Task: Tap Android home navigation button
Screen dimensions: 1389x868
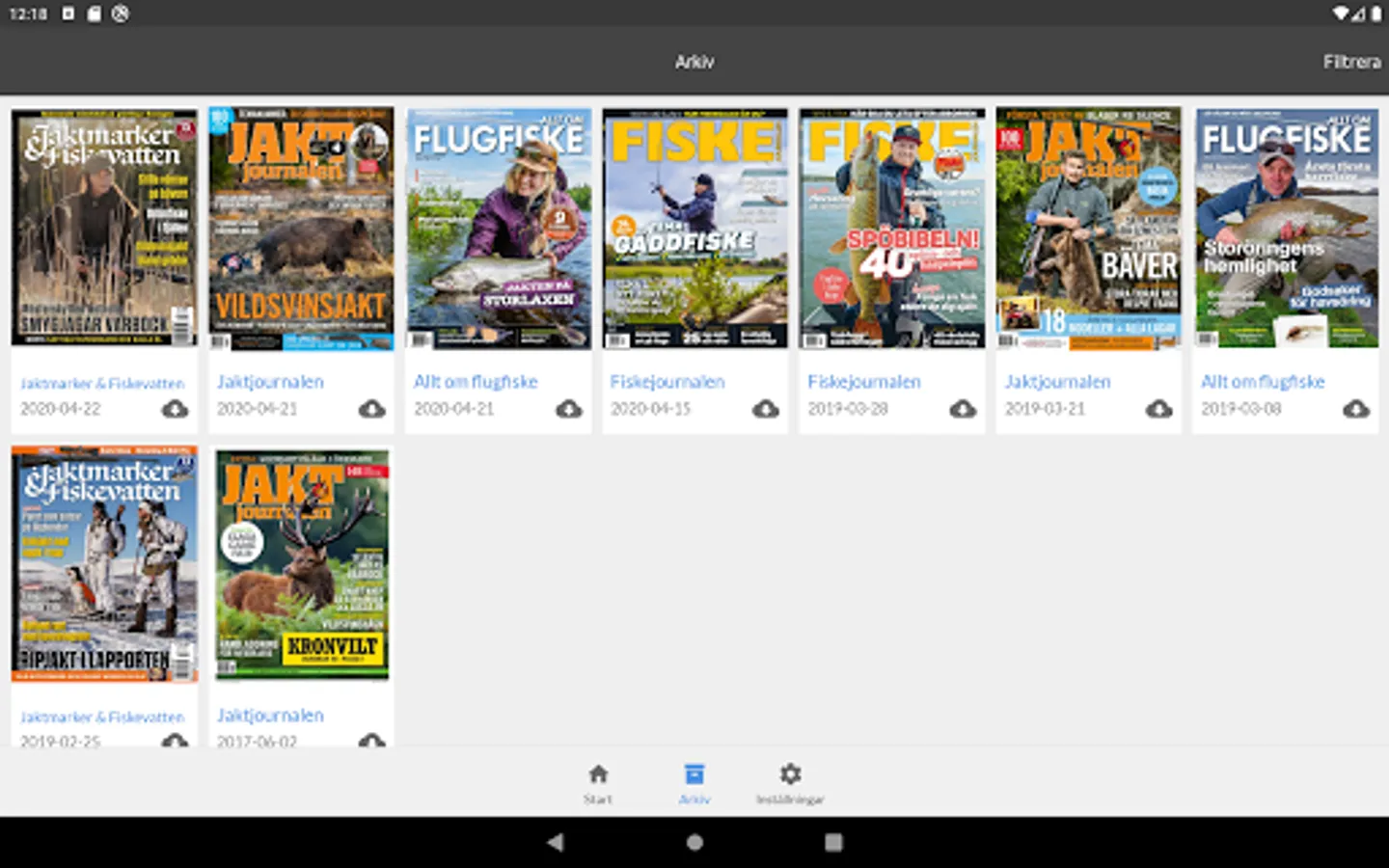Action: tap(694, 842)
